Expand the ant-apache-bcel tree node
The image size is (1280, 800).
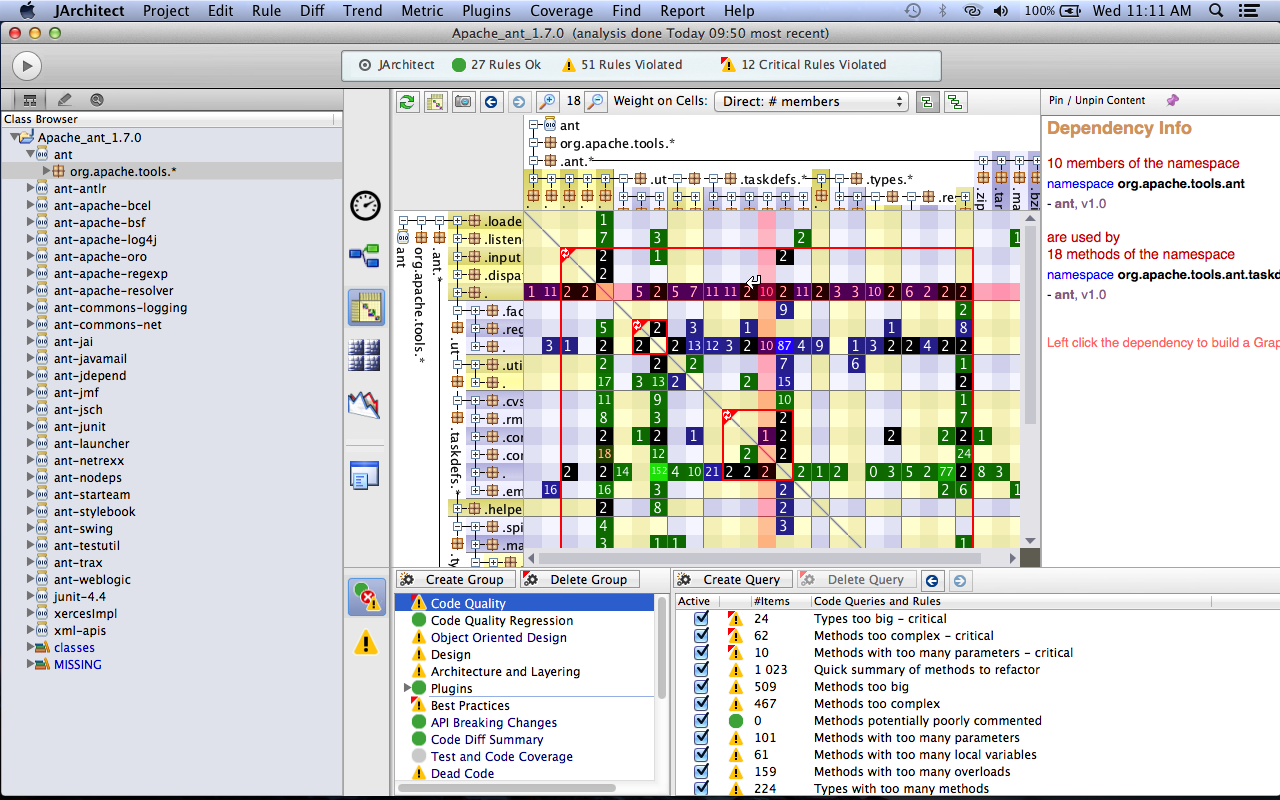(x=30, y=206)
